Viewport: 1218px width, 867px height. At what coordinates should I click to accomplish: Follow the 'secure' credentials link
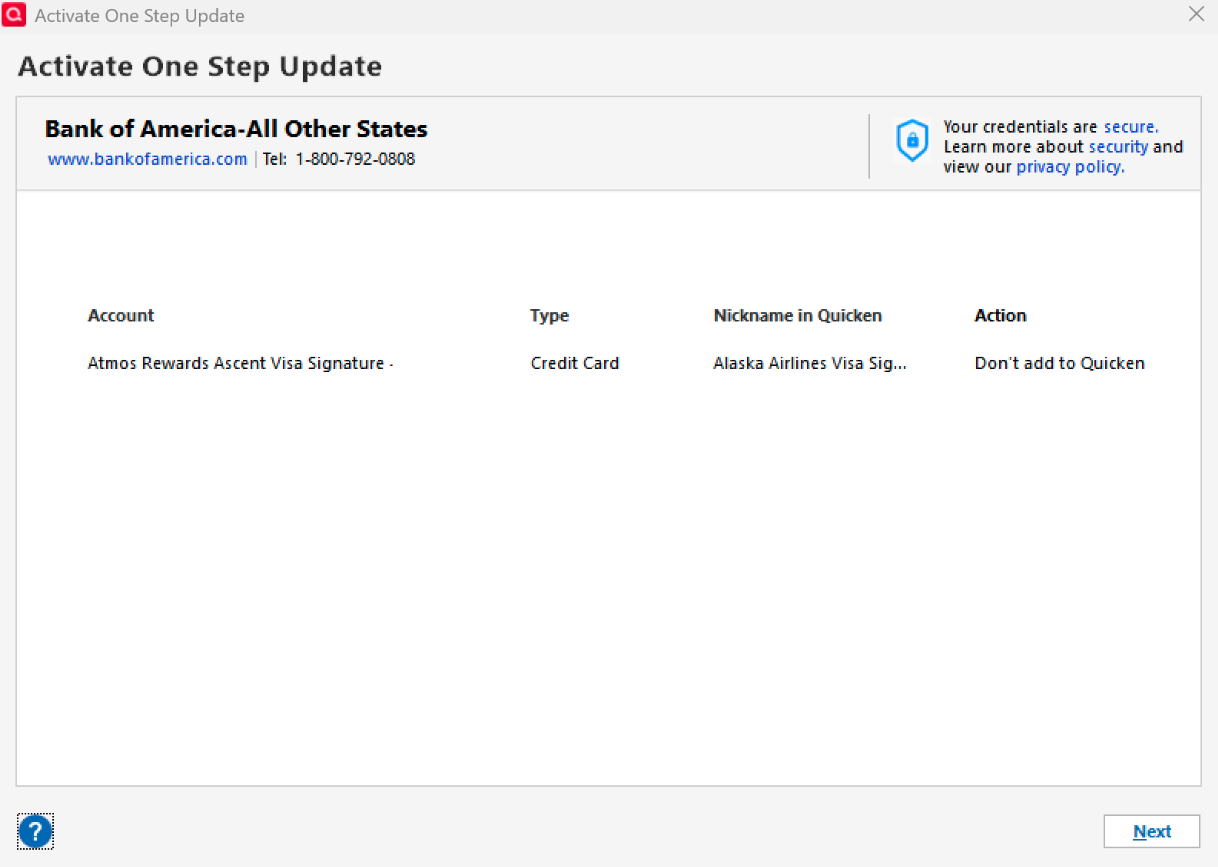click(x=1131, y=127)
